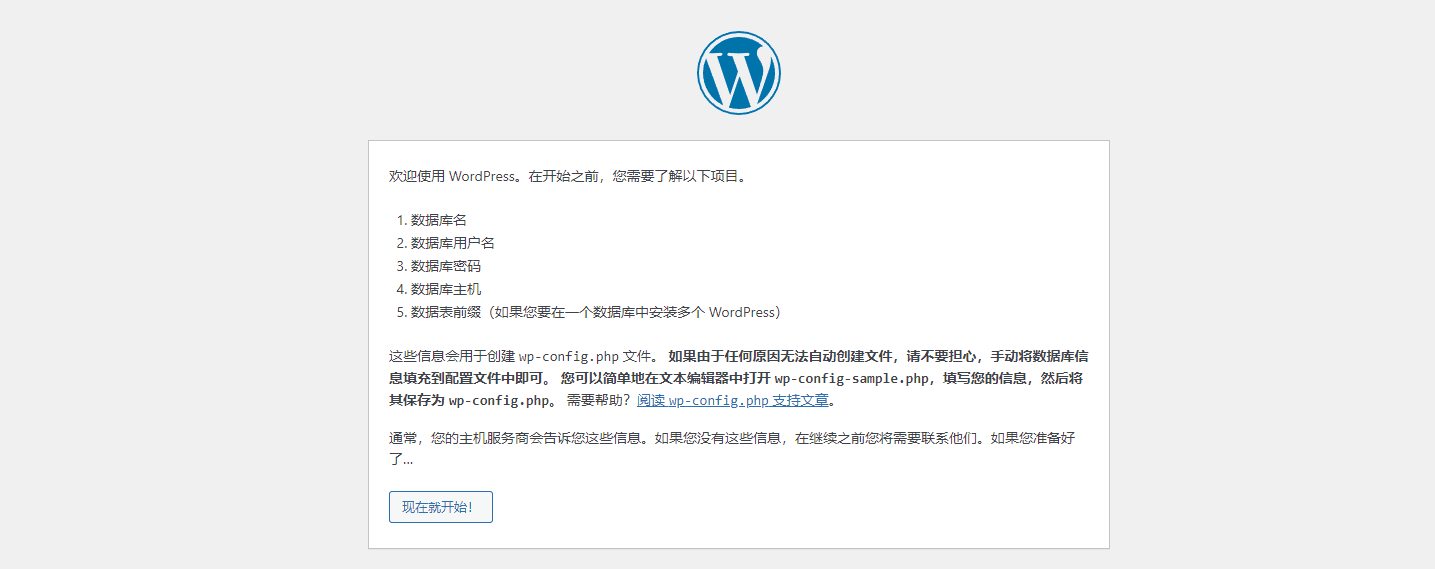
Task: Click the 现在就开始! button
Action: tap(441, 507)
